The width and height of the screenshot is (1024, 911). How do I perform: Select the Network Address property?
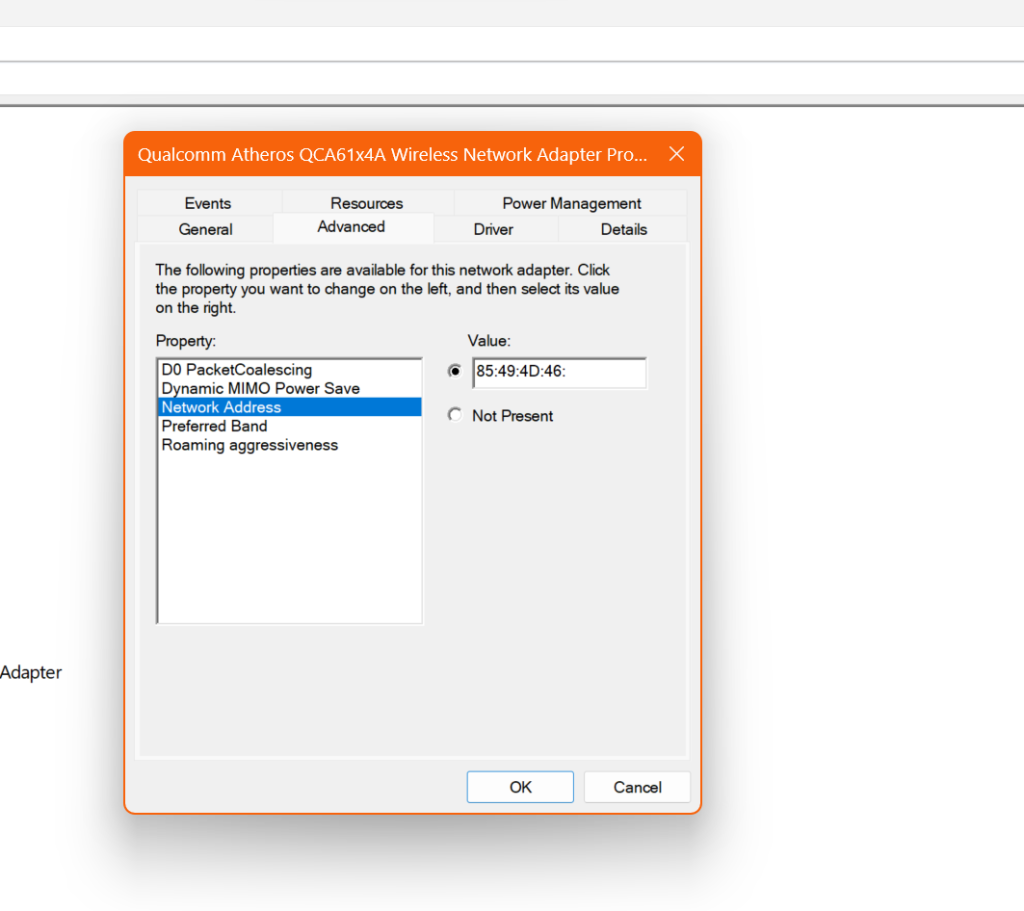point(289,408)
